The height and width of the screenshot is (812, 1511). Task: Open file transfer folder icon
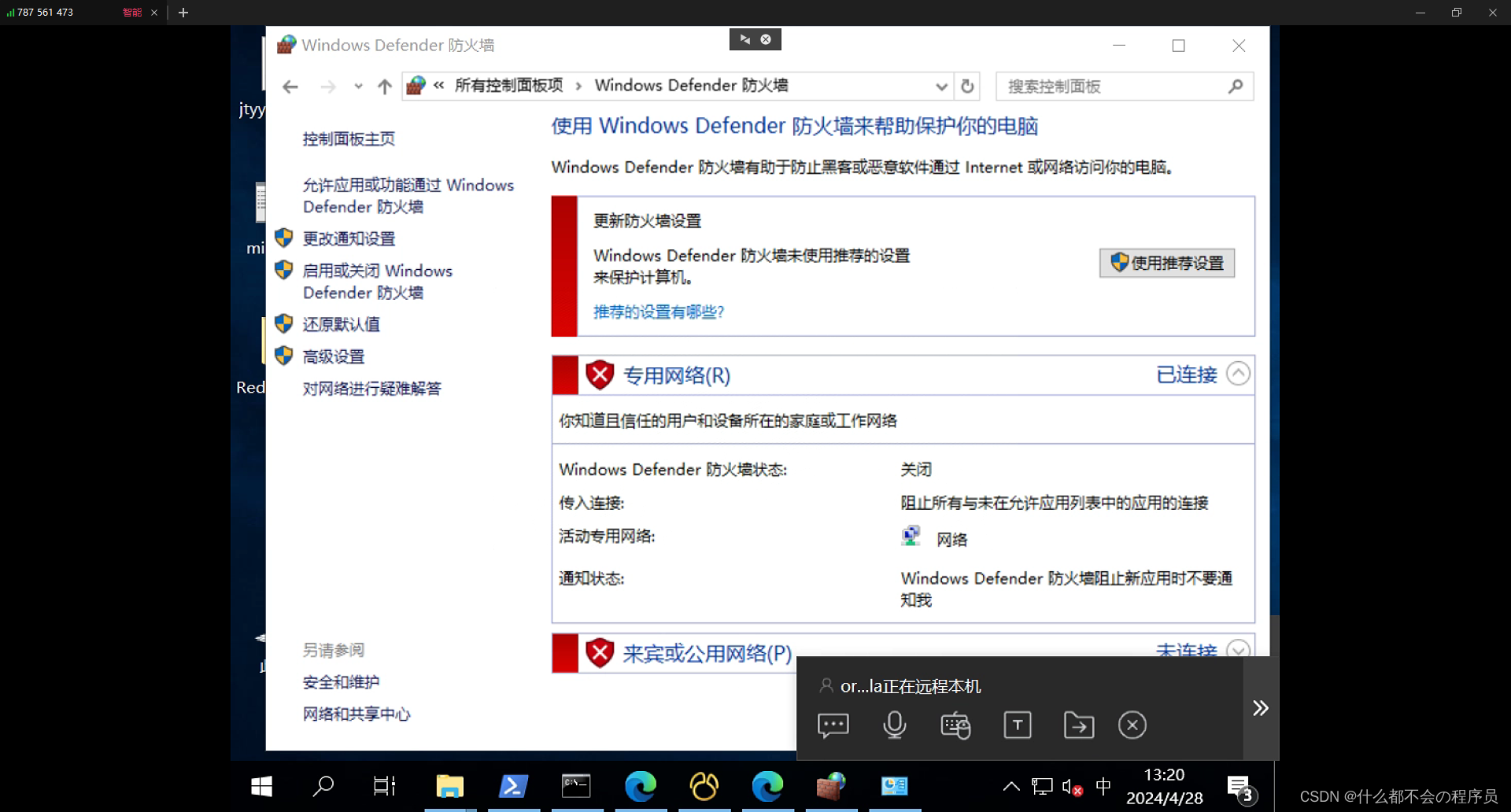click(x=1078, y=725)
